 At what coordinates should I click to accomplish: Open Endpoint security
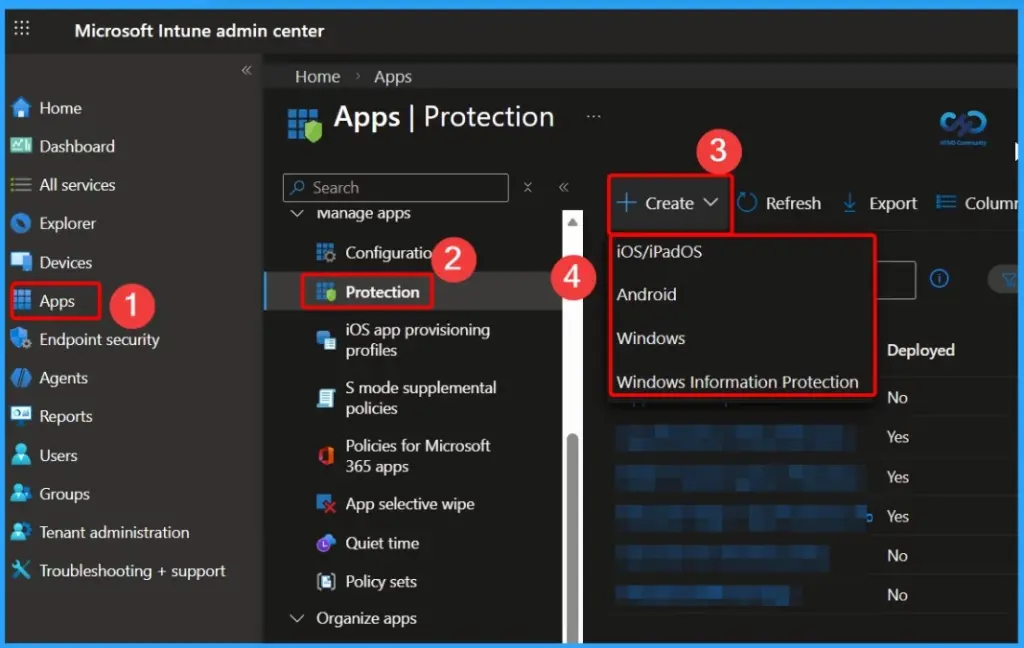(97, 339)
